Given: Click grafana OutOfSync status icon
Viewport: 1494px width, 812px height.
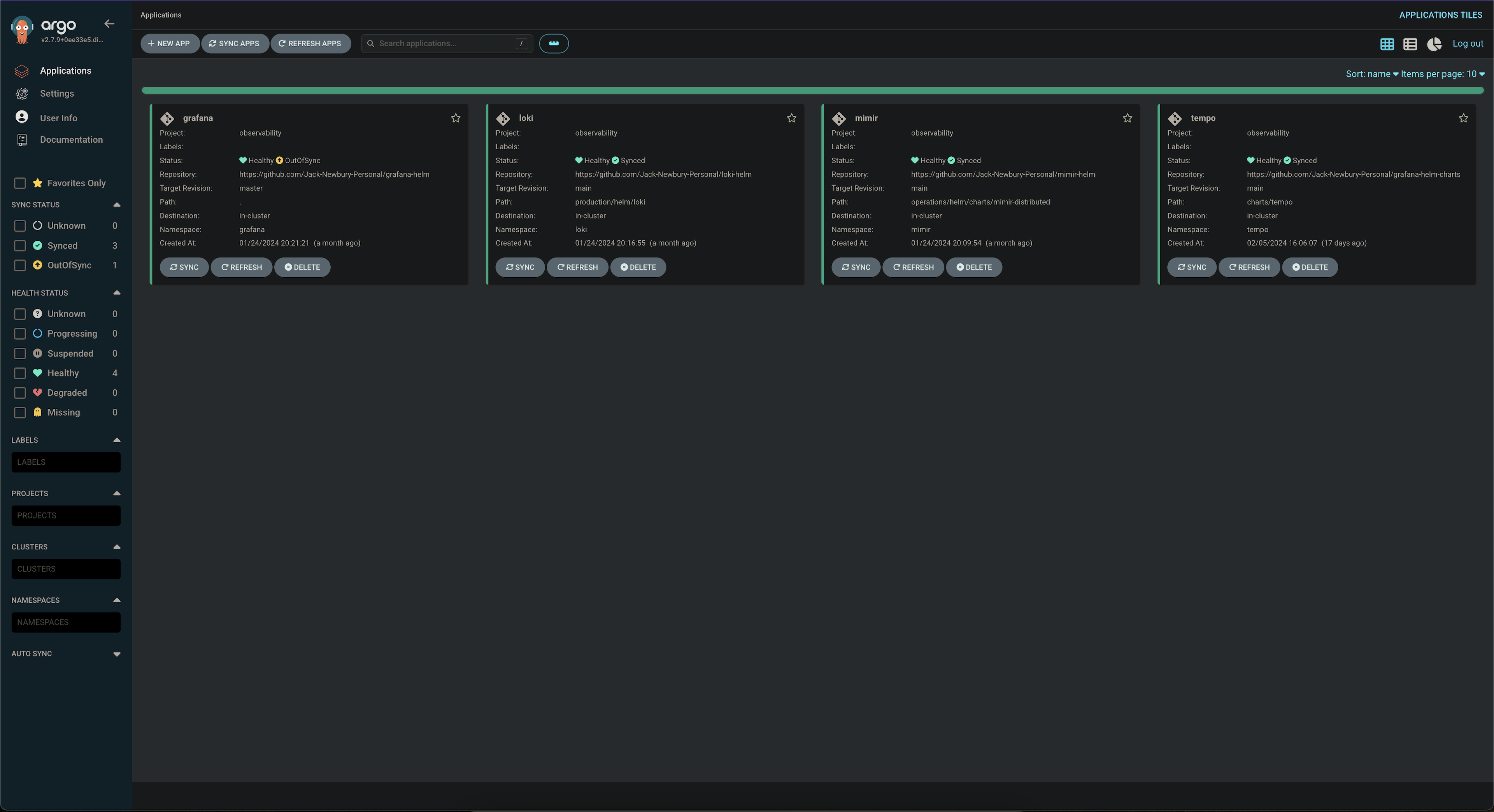Looking at the screenshot, I should (280, 161).
